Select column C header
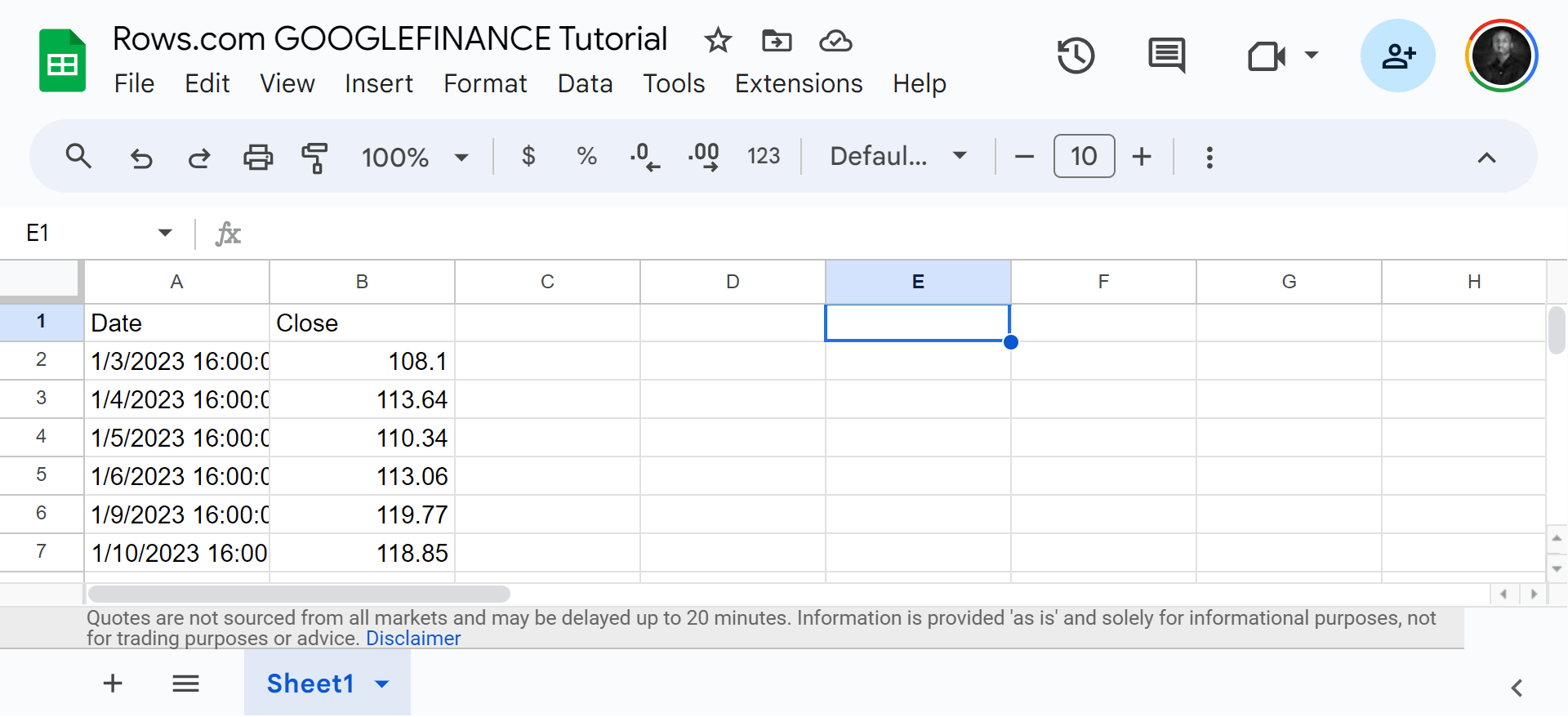This screenshot has width=1568, height=717. 547,282
